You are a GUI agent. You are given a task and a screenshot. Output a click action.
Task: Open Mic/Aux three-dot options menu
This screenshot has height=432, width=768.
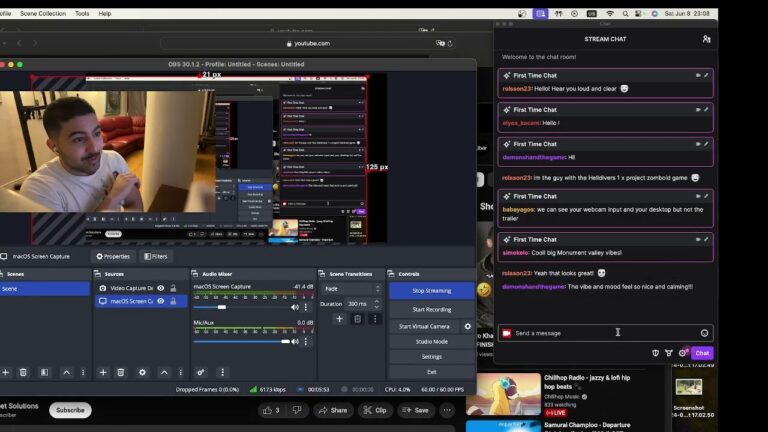click(307, 341)
